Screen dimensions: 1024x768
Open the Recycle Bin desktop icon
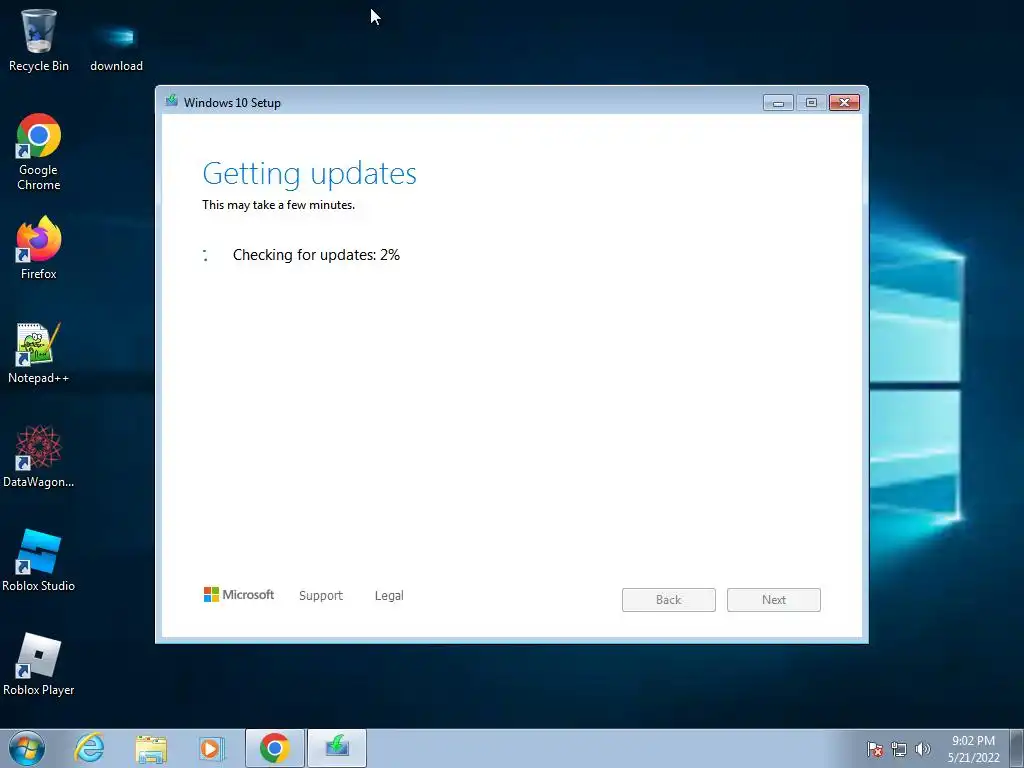pos(39,40)
